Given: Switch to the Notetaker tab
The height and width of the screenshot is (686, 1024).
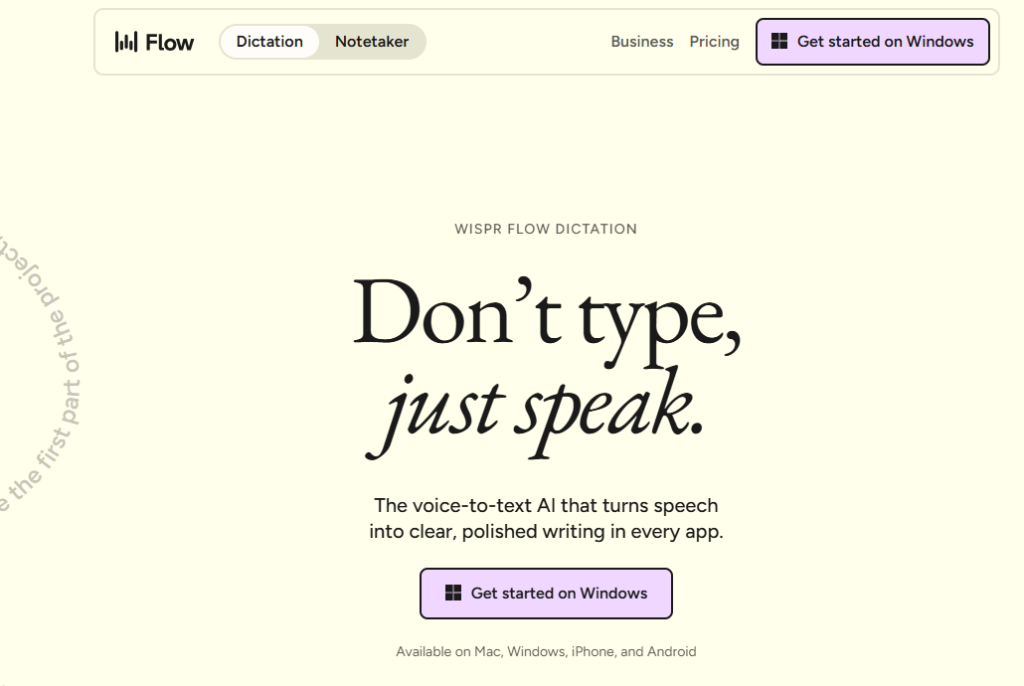Looking at the screenshot, I should coord(372,42).
